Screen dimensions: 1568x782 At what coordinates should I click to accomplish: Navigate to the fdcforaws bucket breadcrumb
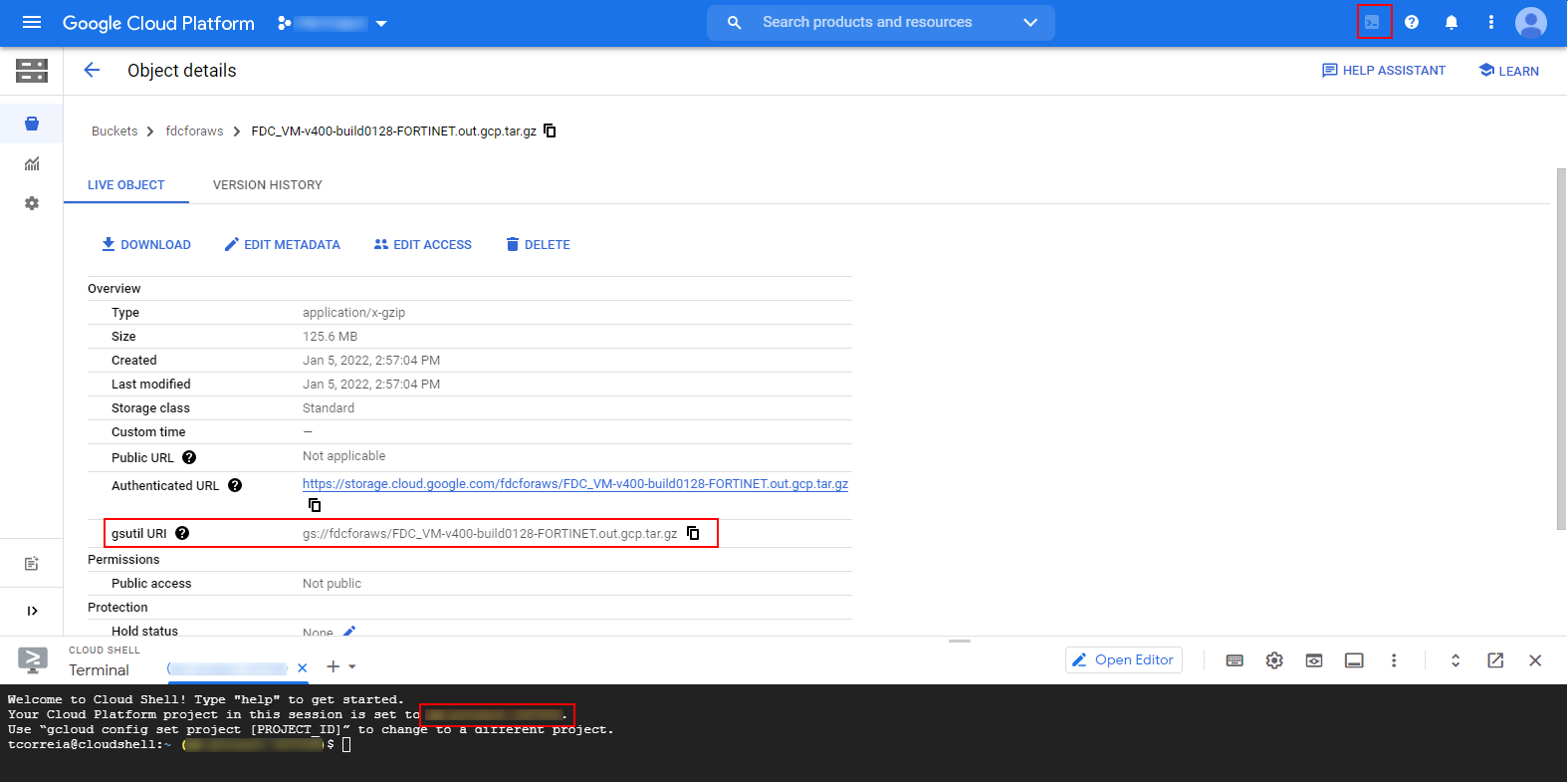pos(194,130)
